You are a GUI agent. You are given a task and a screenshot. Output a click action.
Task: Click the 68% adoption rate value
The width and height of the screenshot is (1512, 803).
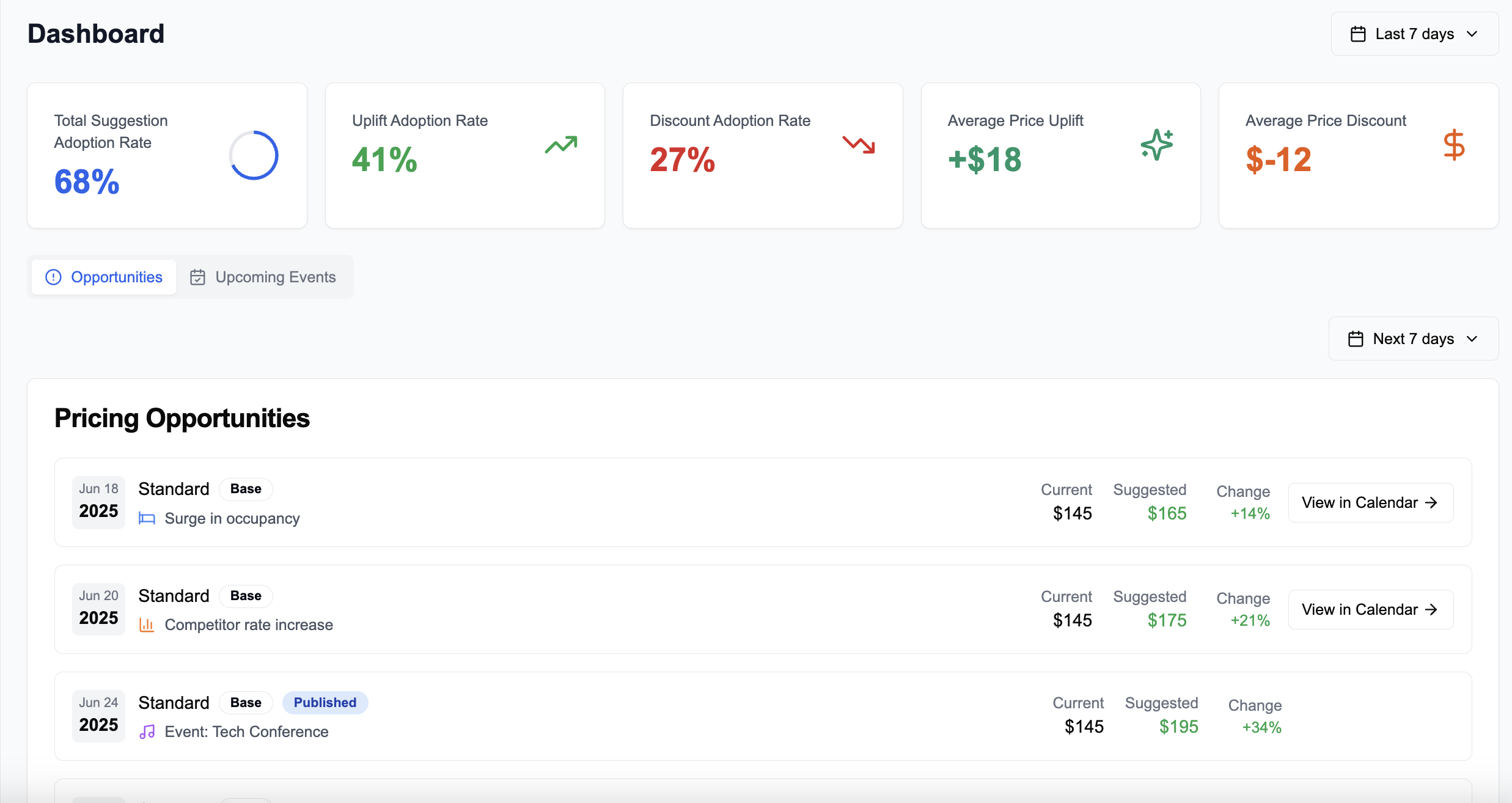tap(87, 182)
